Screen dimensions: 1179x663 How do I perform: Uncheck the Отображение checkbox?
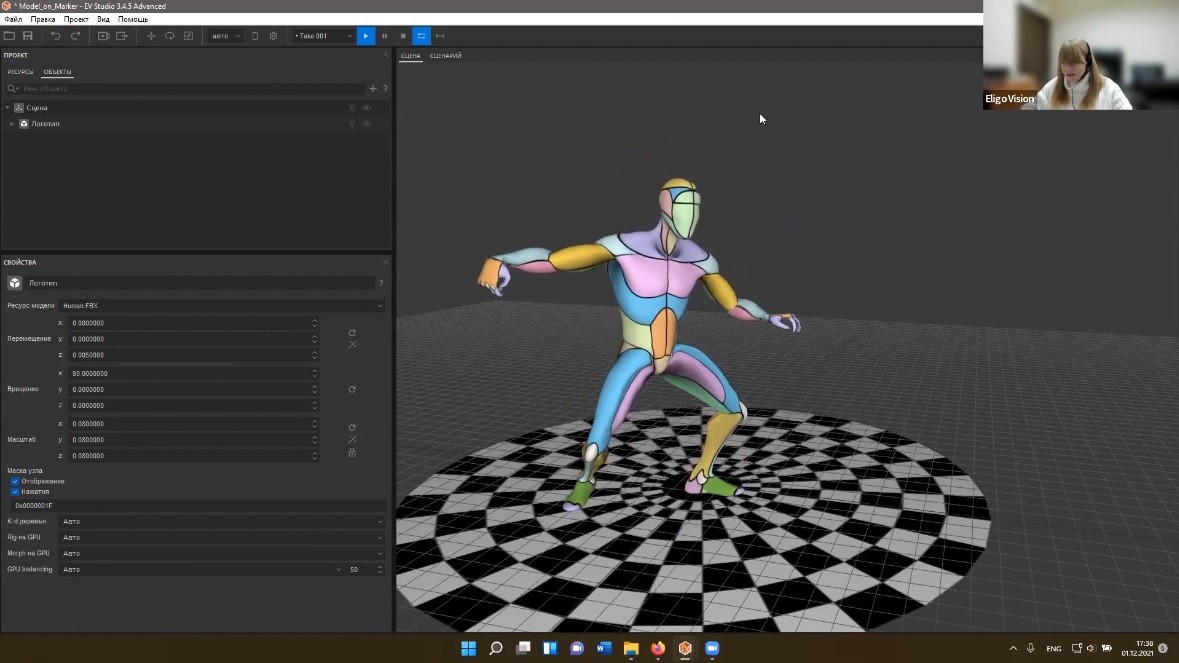[x=15, y=481]
